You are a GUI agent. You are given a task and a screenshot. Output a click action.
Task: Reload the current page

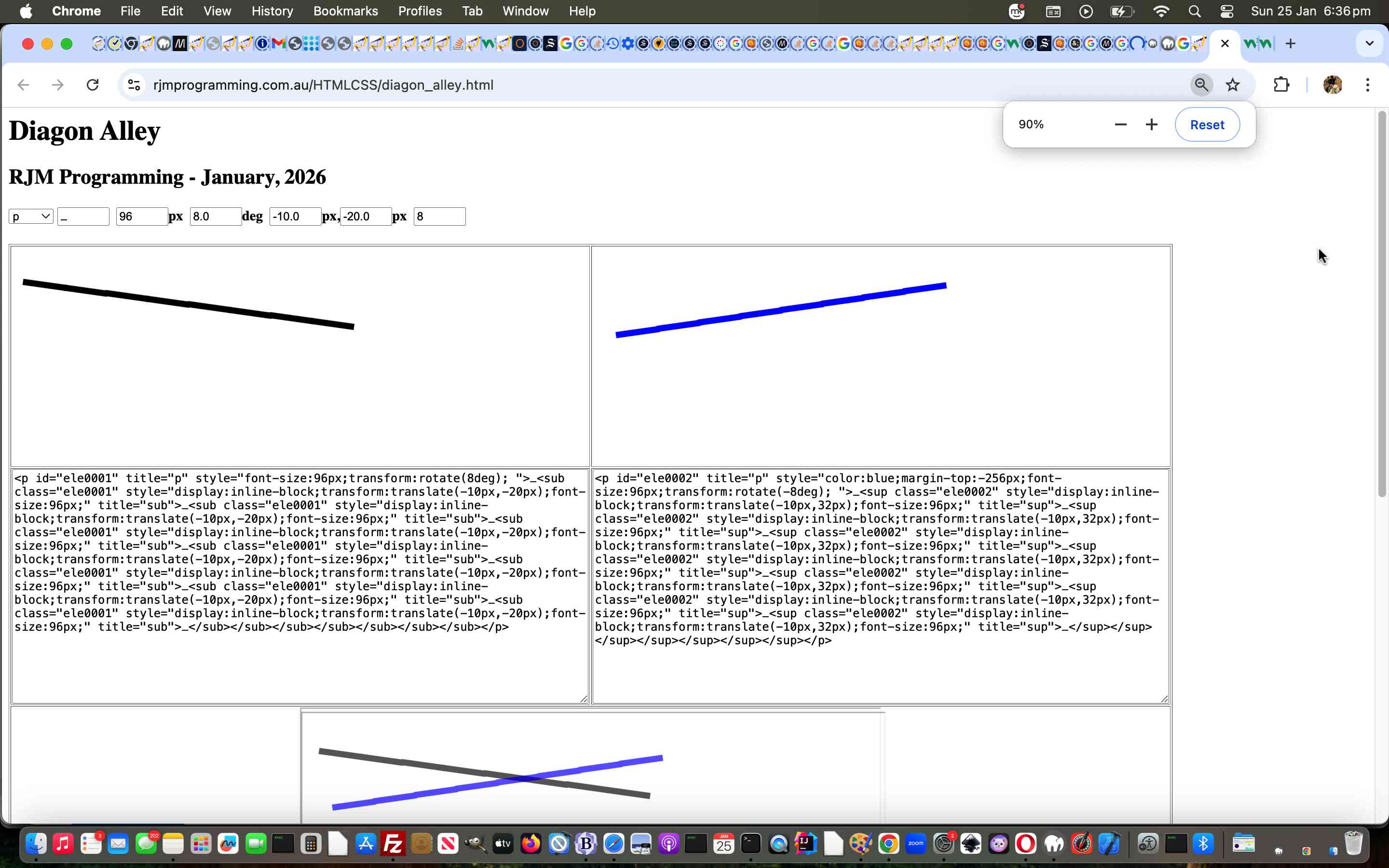93,84
